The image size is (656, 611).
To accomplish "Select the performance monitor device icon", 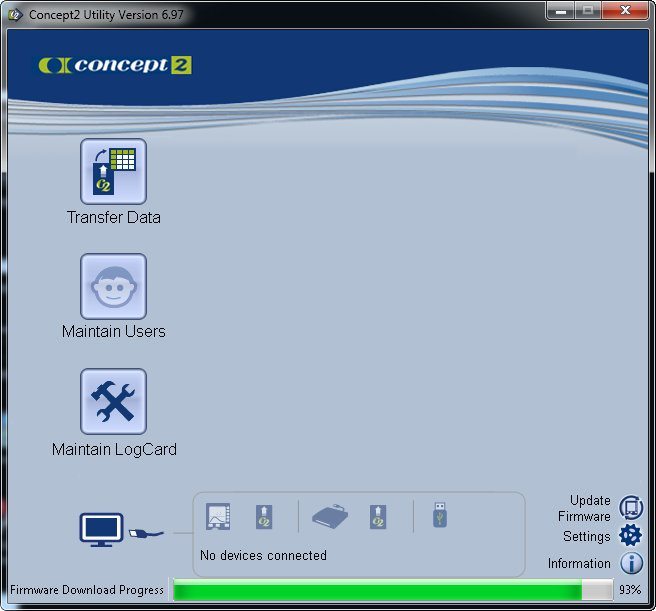I will 218,516.
